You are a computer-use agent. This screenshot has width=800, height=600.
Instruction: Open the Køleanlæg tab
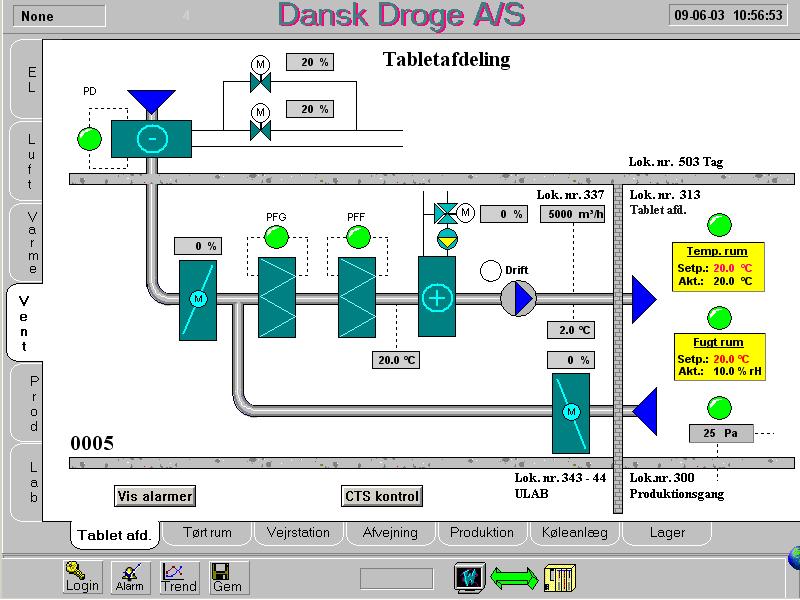point(574,533)
